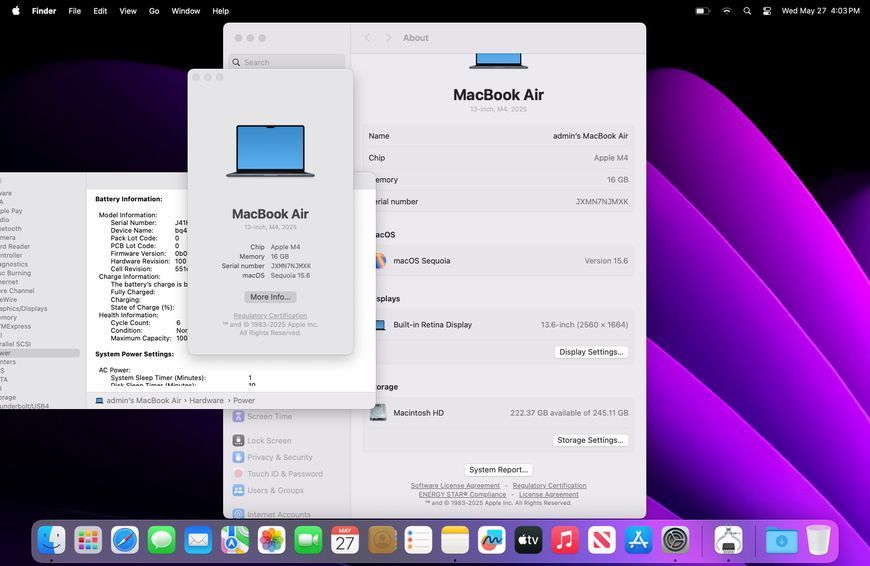Viewport: 870px width, 566px height.
Task: Open the Window menu
Action: point(185,11)
